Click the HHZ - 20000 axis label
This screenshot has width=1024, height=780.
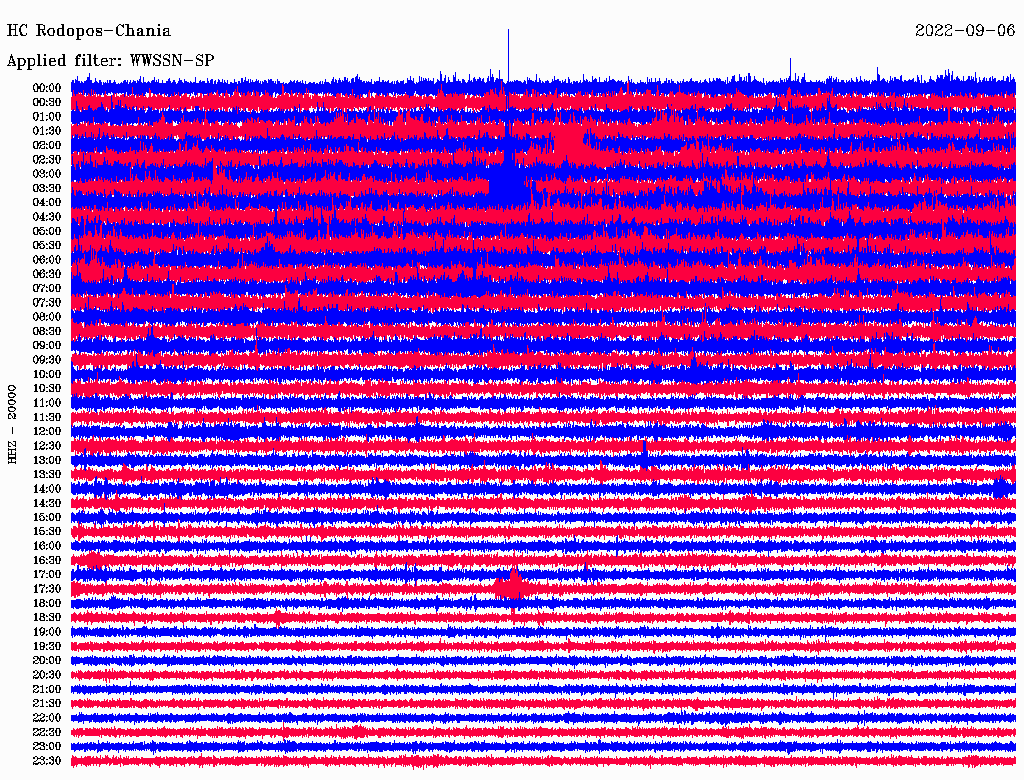pyautogui.click(x=12, y=425)
